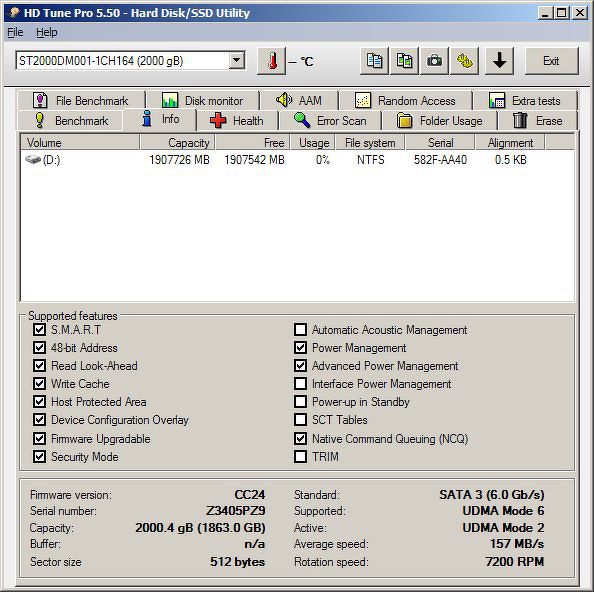Click the 0.5 KB alignment value
Screen dimensions: 594x592
coord(511,159)
